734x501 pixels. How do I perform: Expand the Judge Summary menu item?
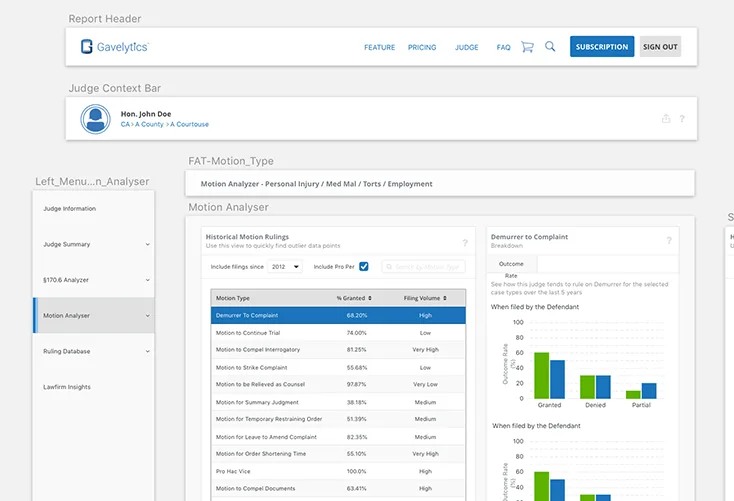pos(147,244)
